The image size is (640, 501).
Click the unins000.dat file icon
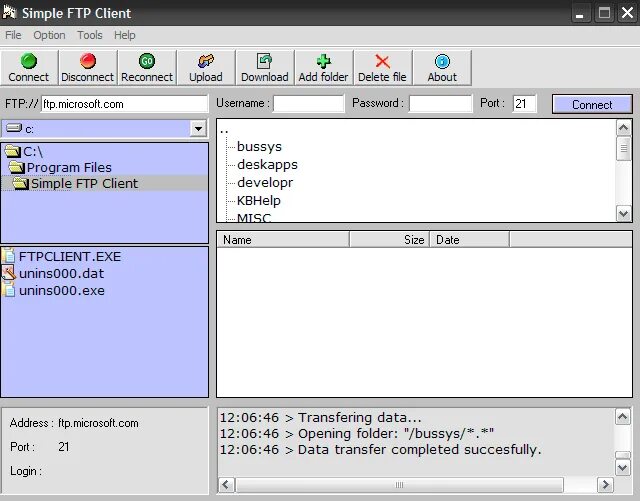click(x=9, y=273)
